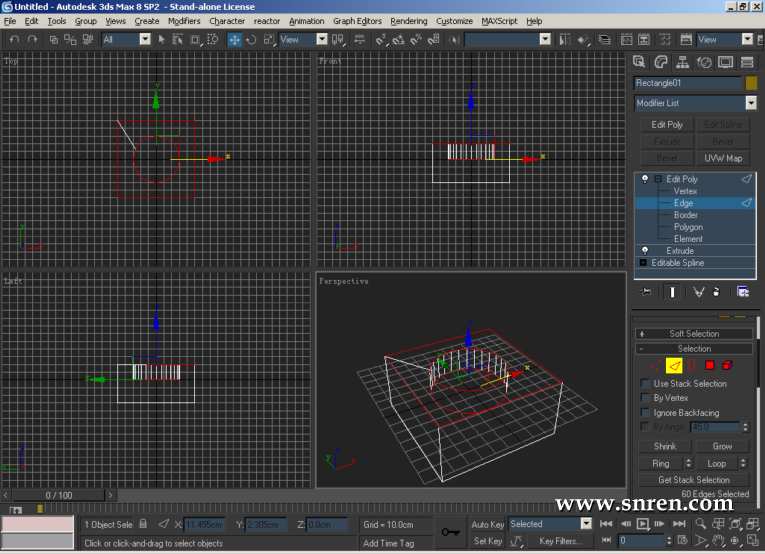Open the MAXScript menu
This screenshot has width=765, height=554.
[x=499, y=21]
